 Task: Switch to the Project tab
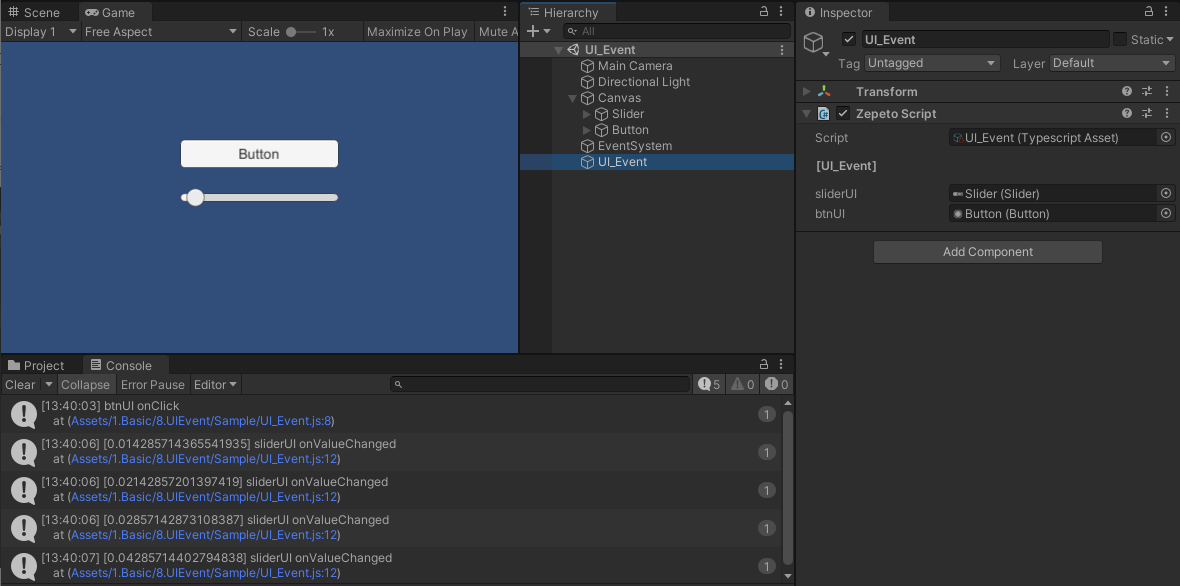[36, 366]
